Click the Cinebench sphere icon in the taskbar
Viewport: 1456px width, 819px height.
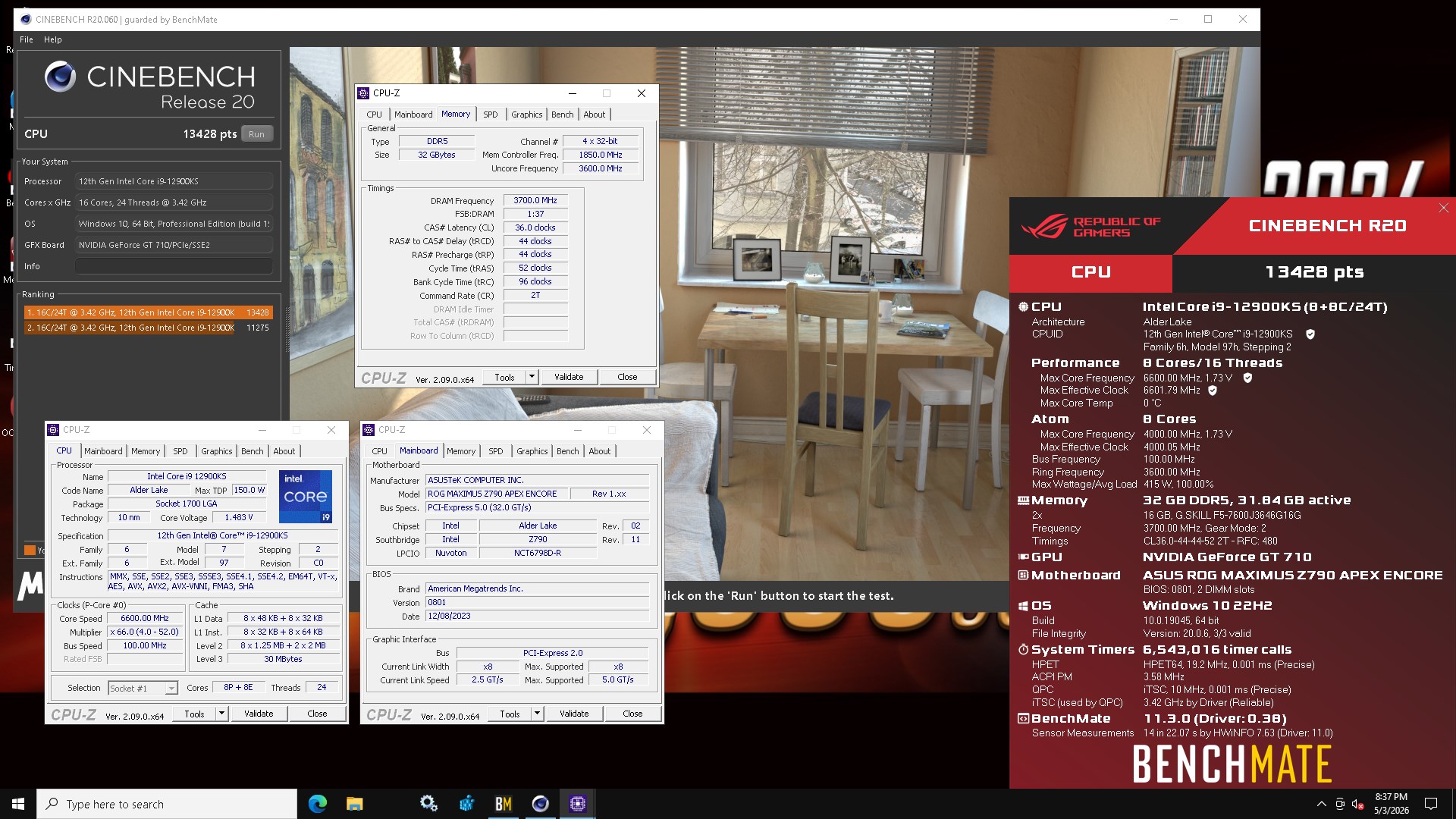(x=541, y=804)
